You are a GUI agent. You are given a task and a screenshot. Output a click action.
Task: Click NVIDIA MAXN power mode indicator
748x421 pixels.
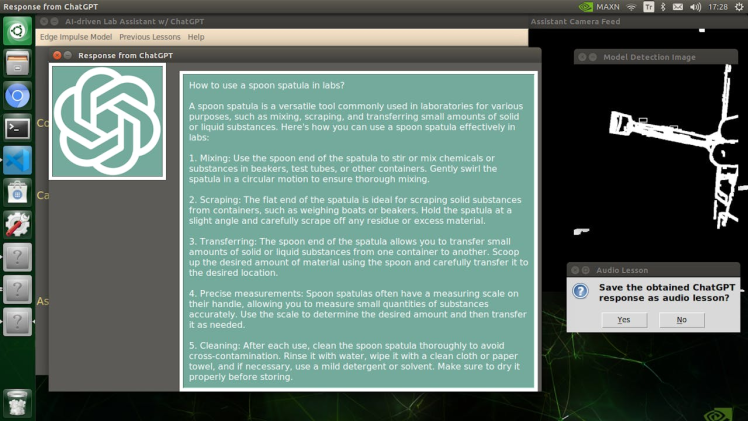pos(599,7)
